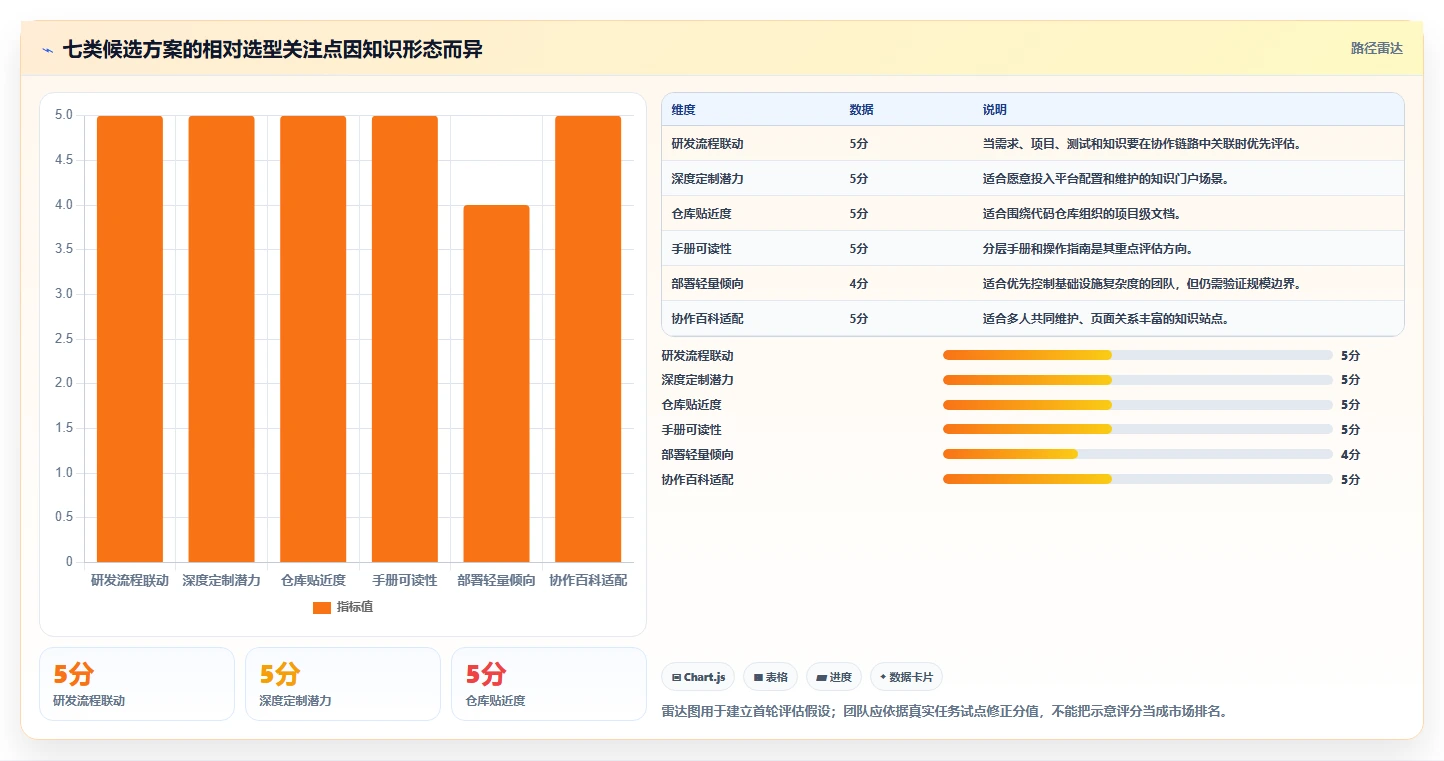Click the 深度定制潜力 x-axis label under the chart
Image resolution: width=1444 pixels, height=761 pixels.
pos(221,580)
